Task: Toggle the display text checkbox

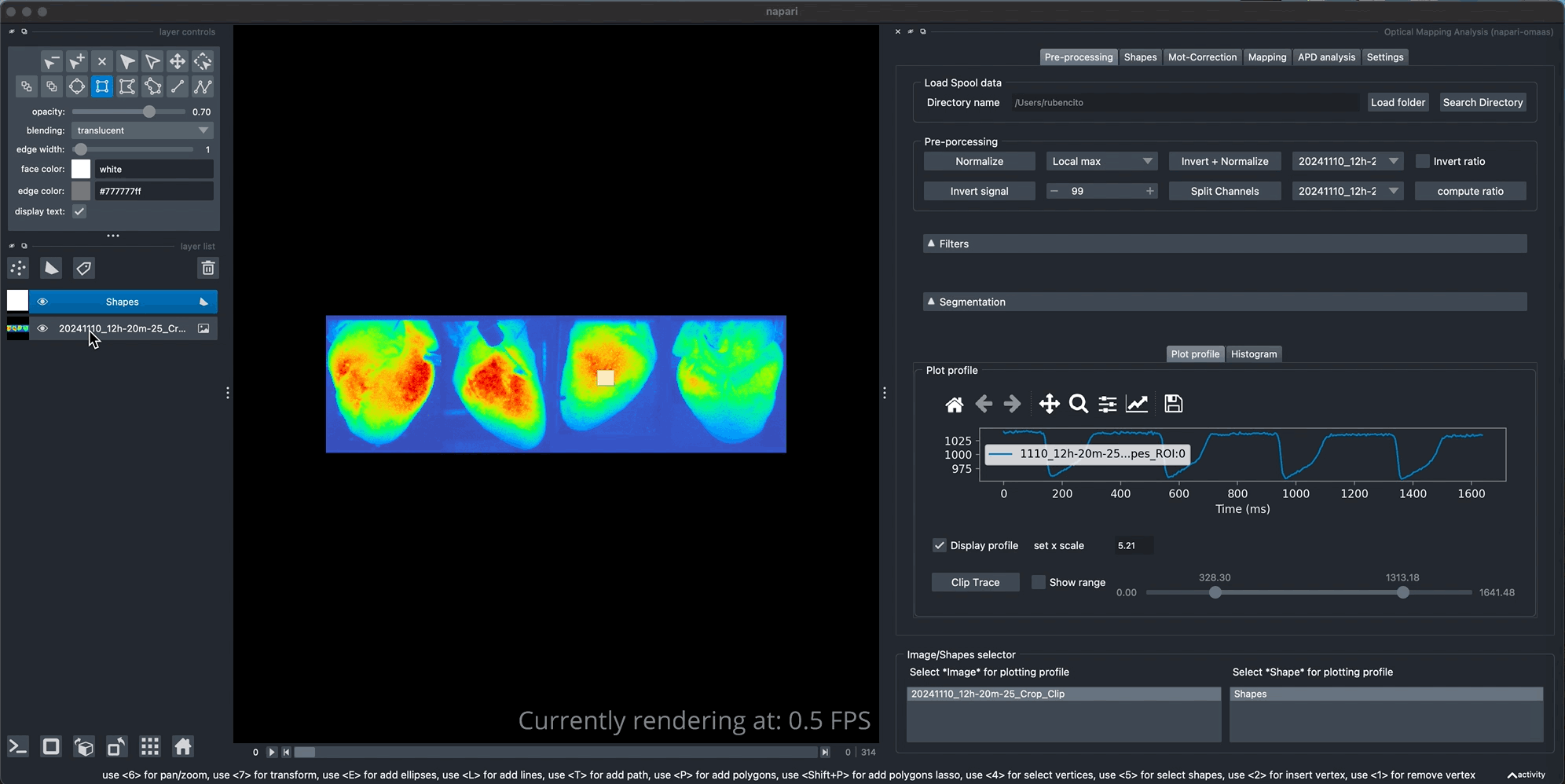Action: (x=79, y=211)
